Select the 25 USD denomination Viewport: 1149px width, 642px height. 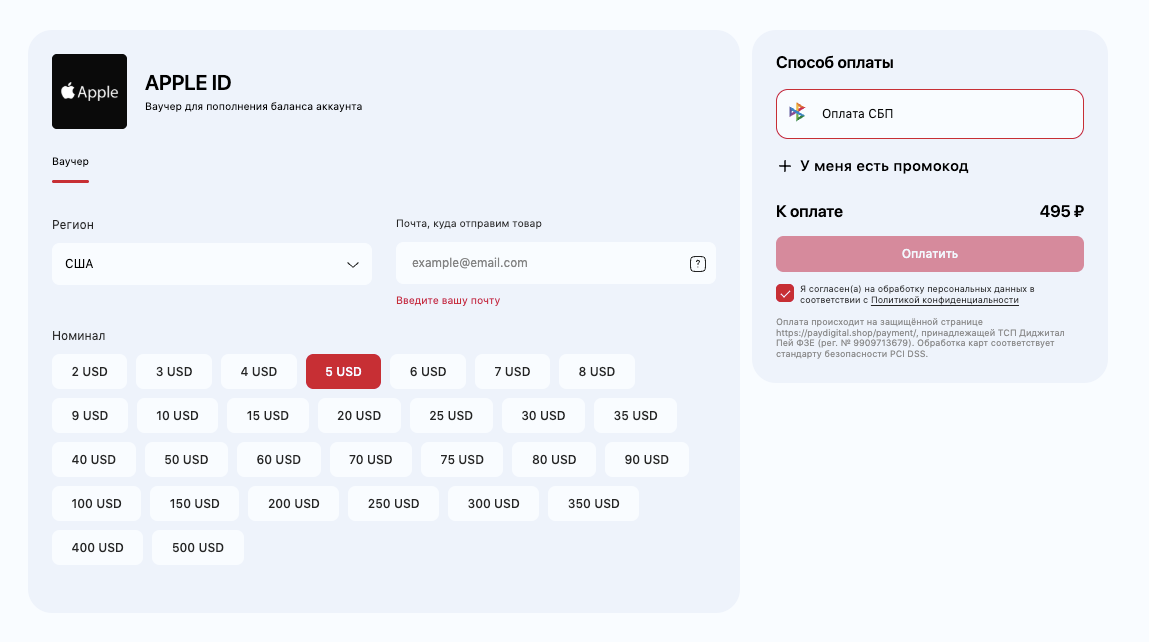click(x=451, y=416)
